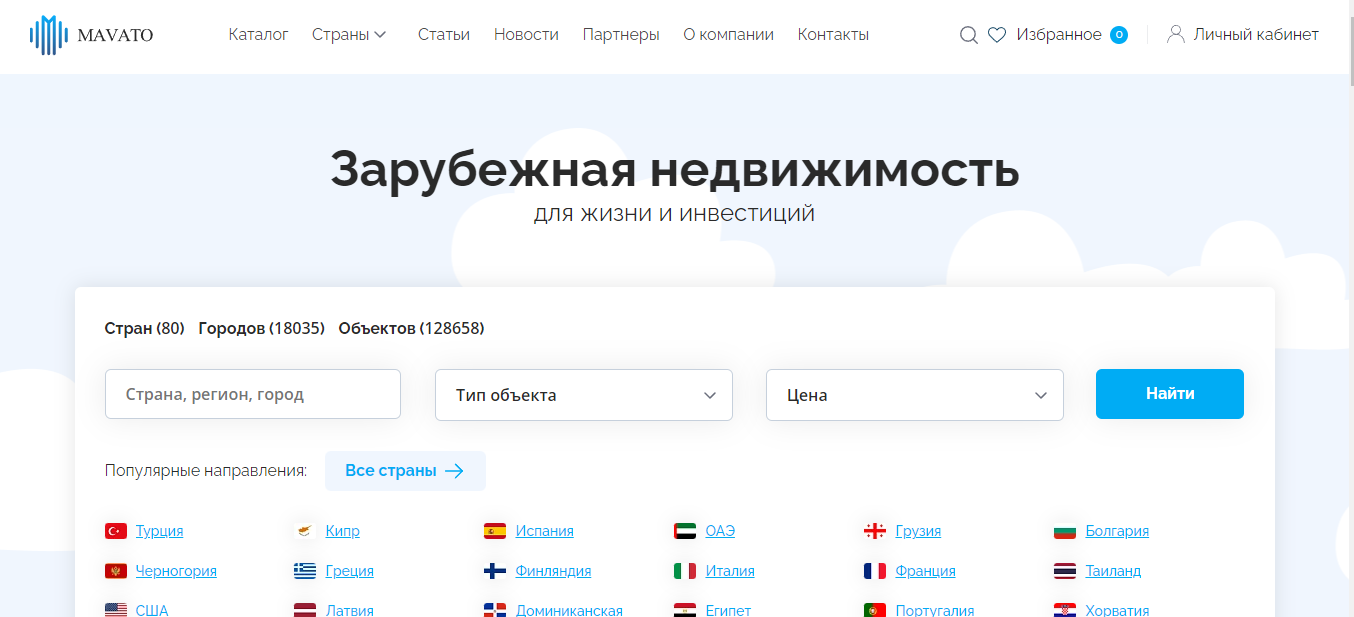Open the Болгария country link
The width and height of the screenshot is (1354, 617).
point(1117,531)
